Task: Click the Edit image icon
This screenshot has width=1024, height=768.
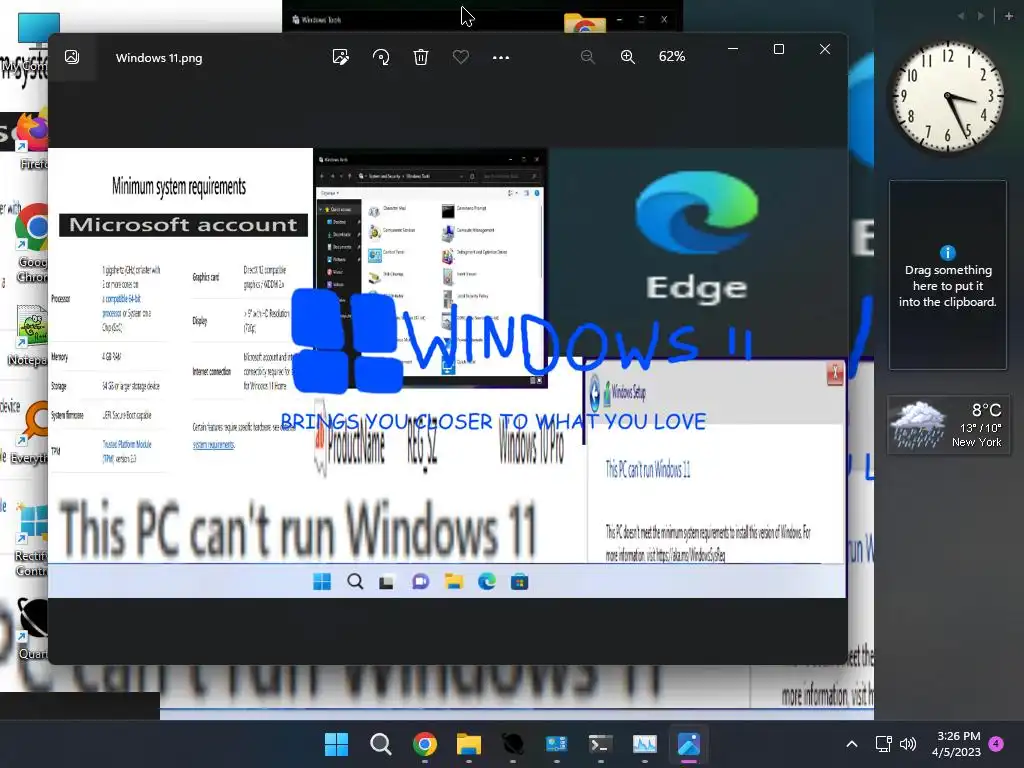Action: [x=340, y=57]
